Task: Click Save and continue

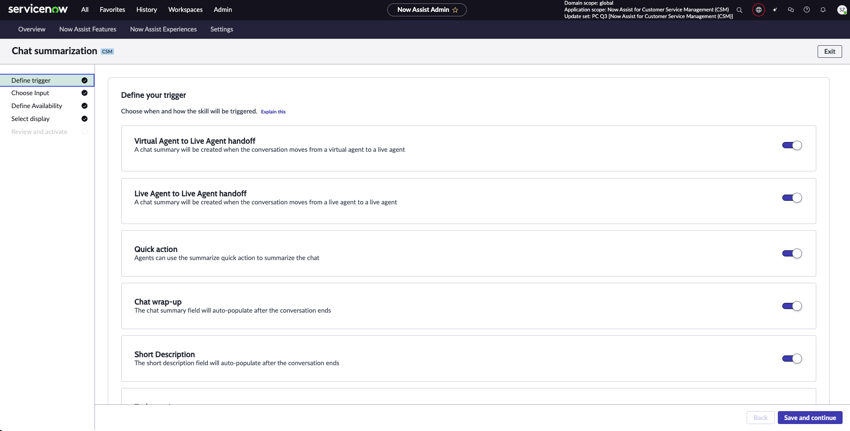Action: [x=810, y=417]
